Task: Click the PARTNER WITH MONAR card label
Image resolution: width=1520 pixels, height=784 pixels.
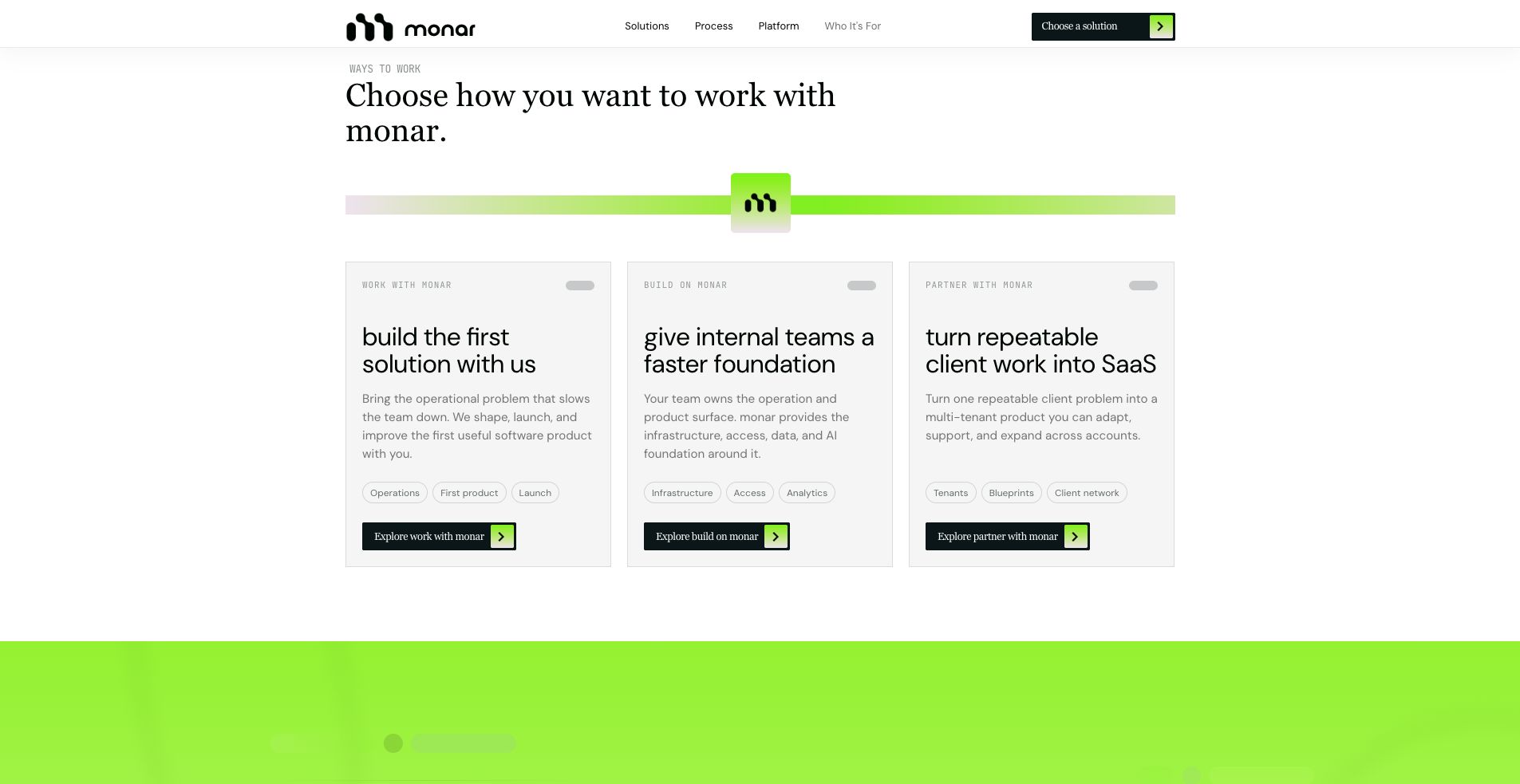Action: tap(979, 286)
